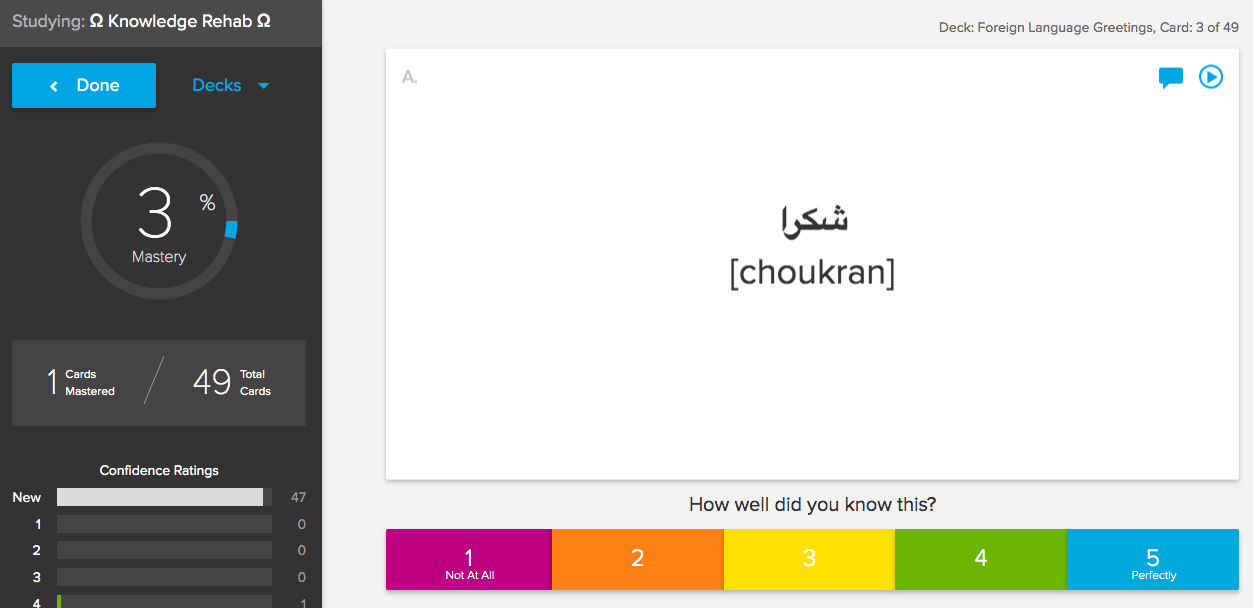
Task: Select orange confidence rating 2
Action: (x=637, y=560)
